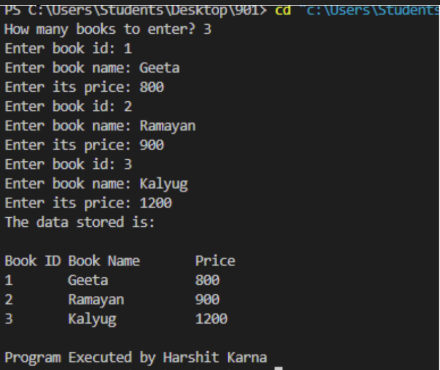Click 'Geeta' in the output table

tap(88, 280)
